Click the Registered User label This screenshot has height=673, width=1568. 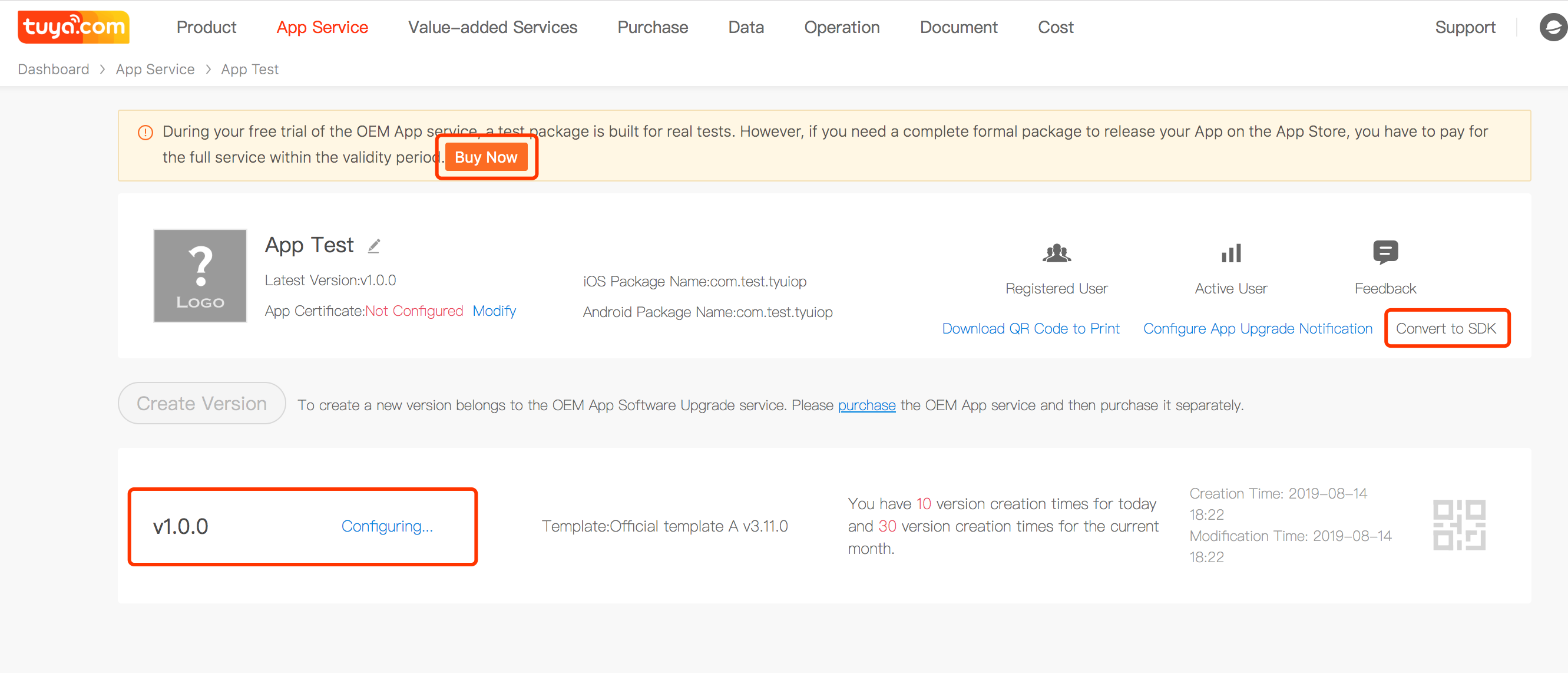point(1056,289)
